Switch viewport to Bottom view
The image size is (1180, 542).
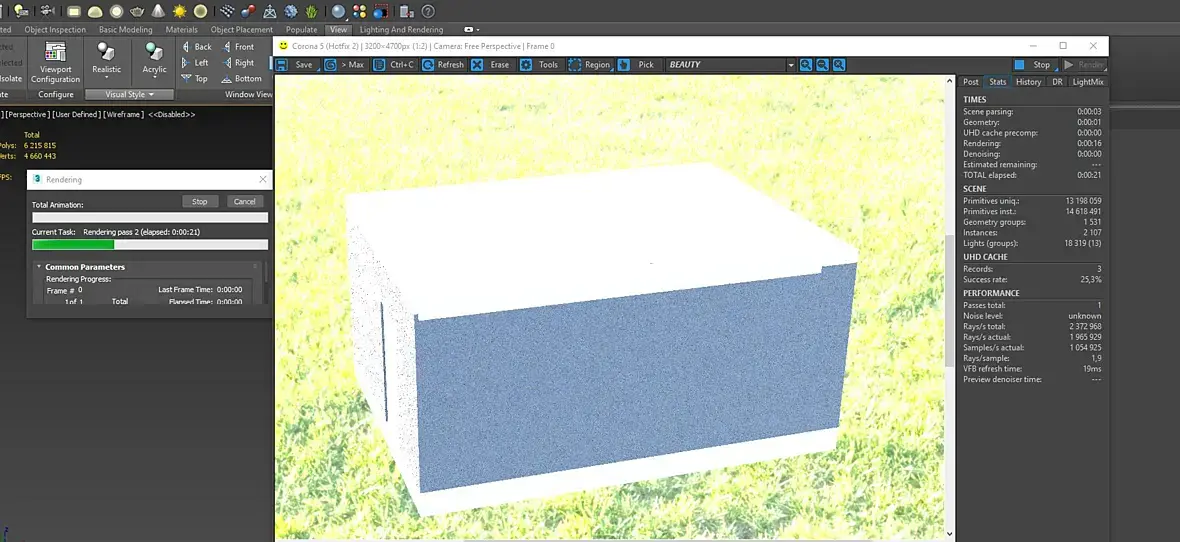[x=242, y=78]
